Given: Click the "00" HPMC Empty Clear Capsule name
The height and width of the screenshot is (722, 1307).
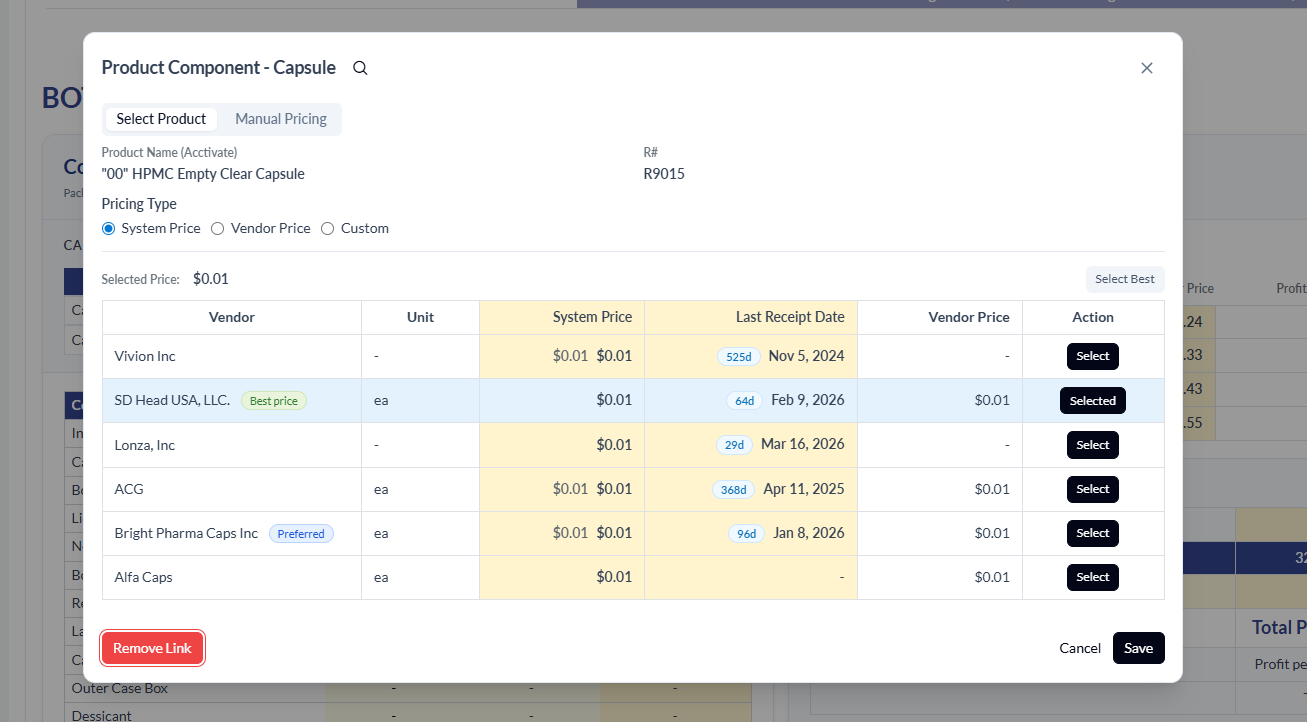Looking at the screenshot, I should coord(203,174).
